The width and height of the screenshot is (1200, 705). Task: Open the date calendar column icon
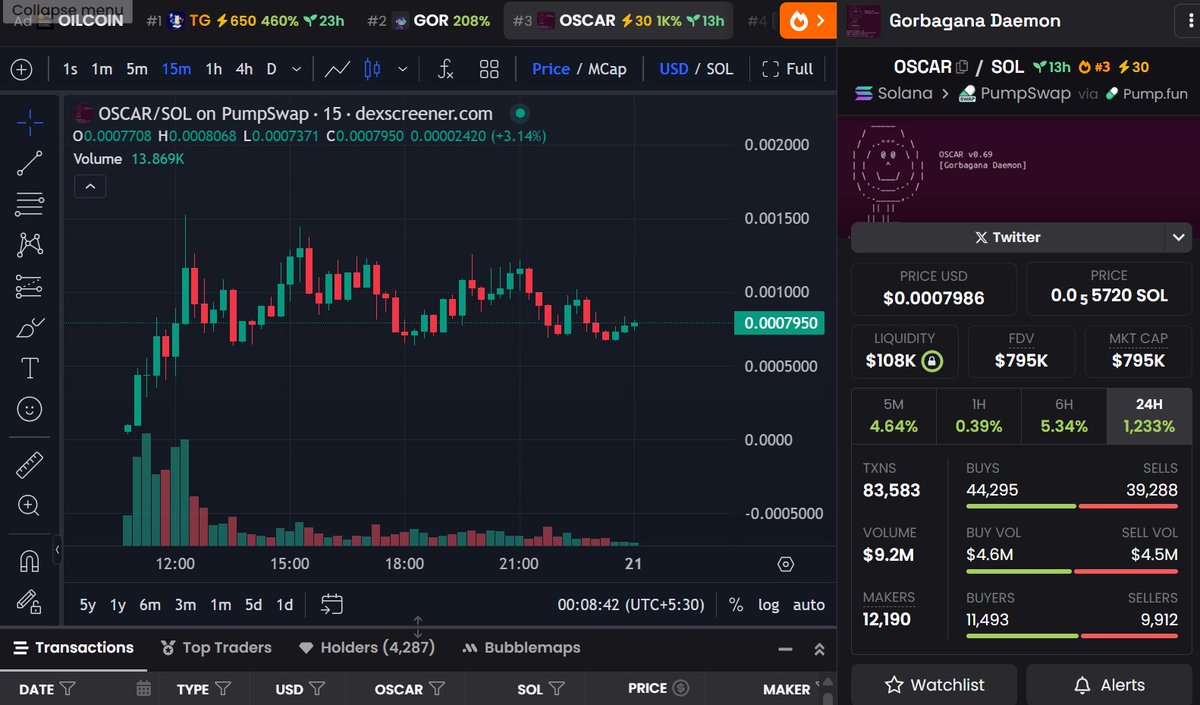click(x=143, y=688)
